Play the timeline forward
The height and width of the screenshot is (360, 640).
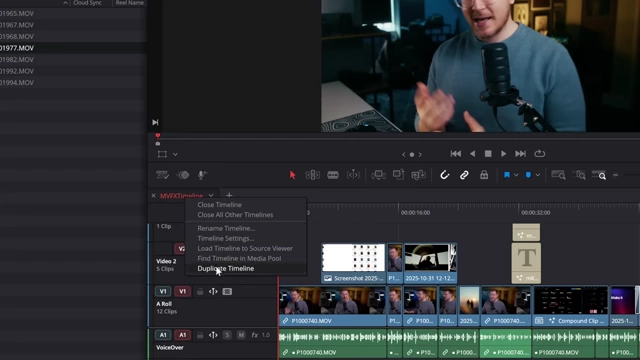[x=504, y=154]
